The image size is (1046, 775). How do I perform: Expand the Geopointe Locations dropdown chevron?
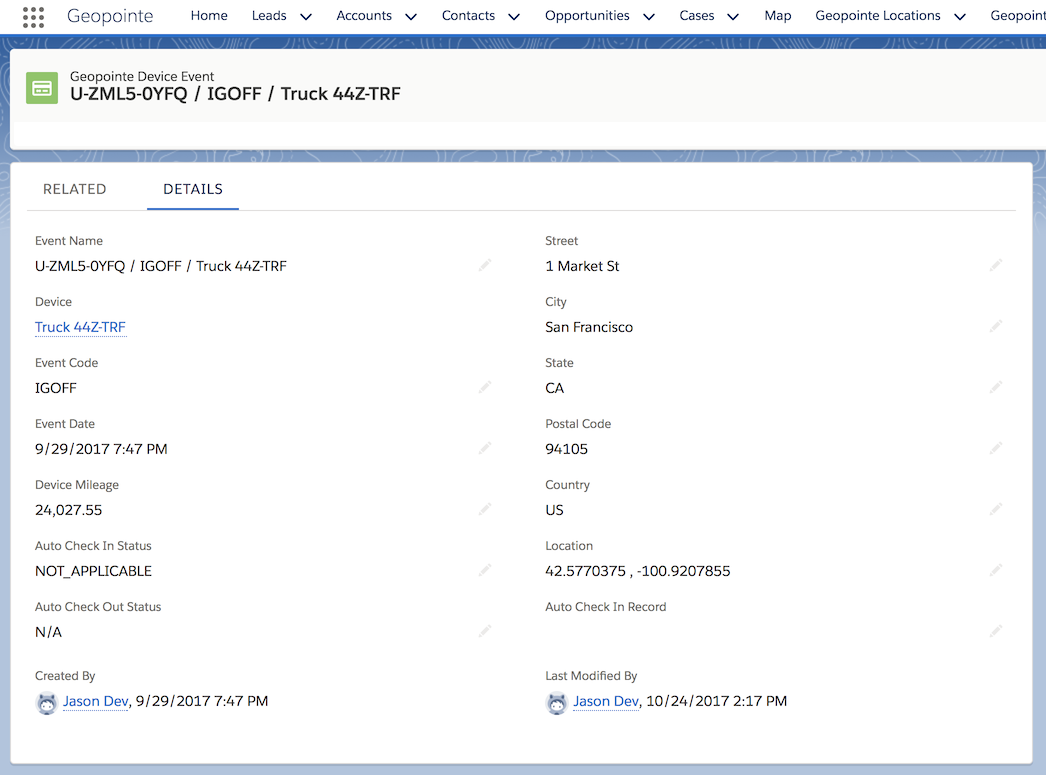[960, 17]
